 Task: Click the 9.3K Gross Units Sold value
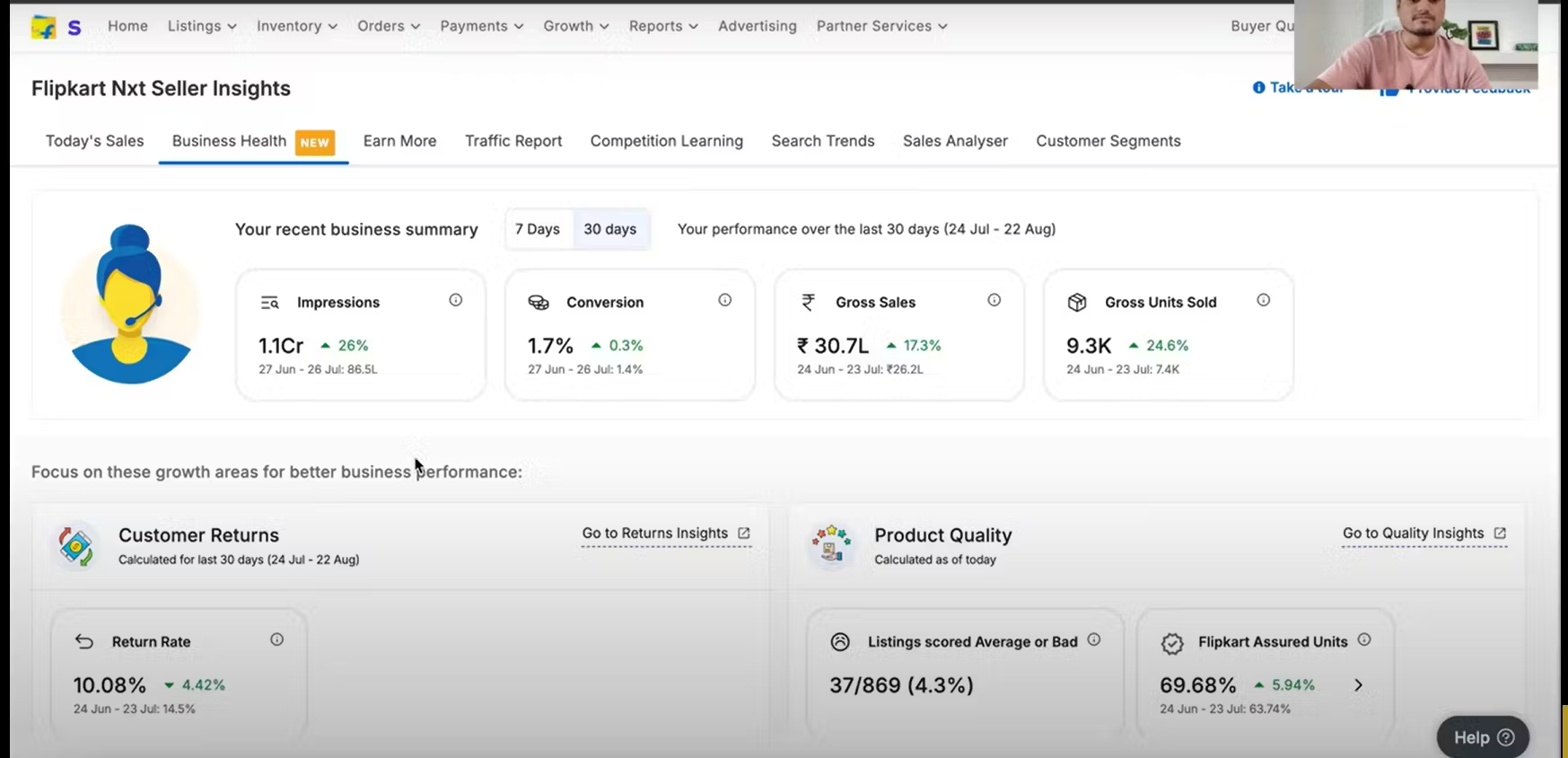point(1089,346)
